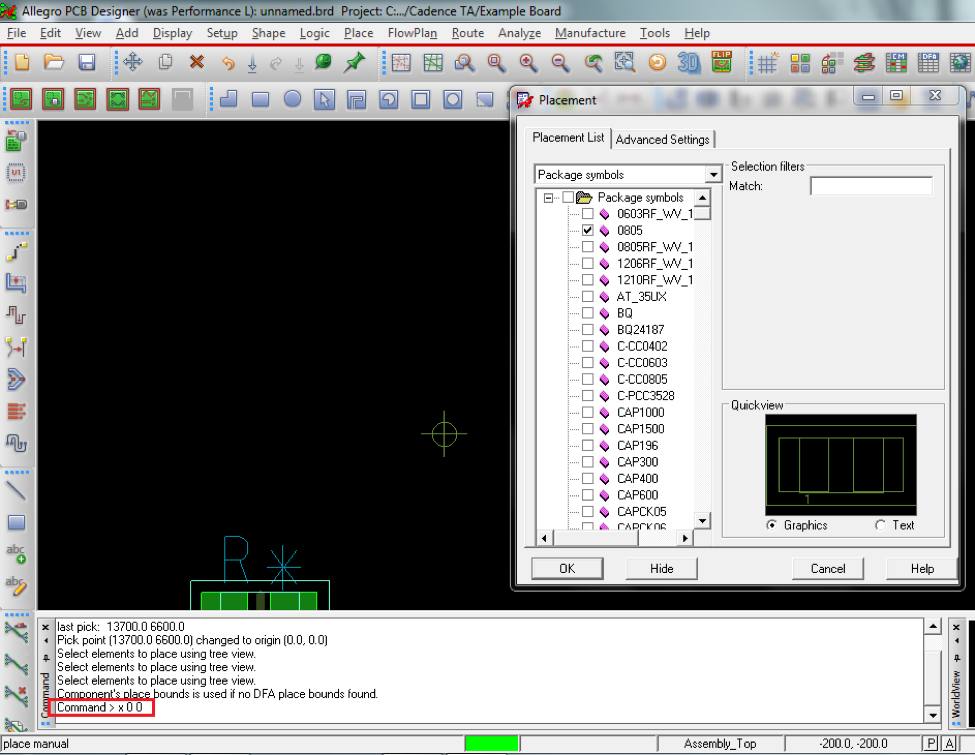Click the command window scroll down arrow
The height and width of the screenshot is (755, 975).
point(933,715)
